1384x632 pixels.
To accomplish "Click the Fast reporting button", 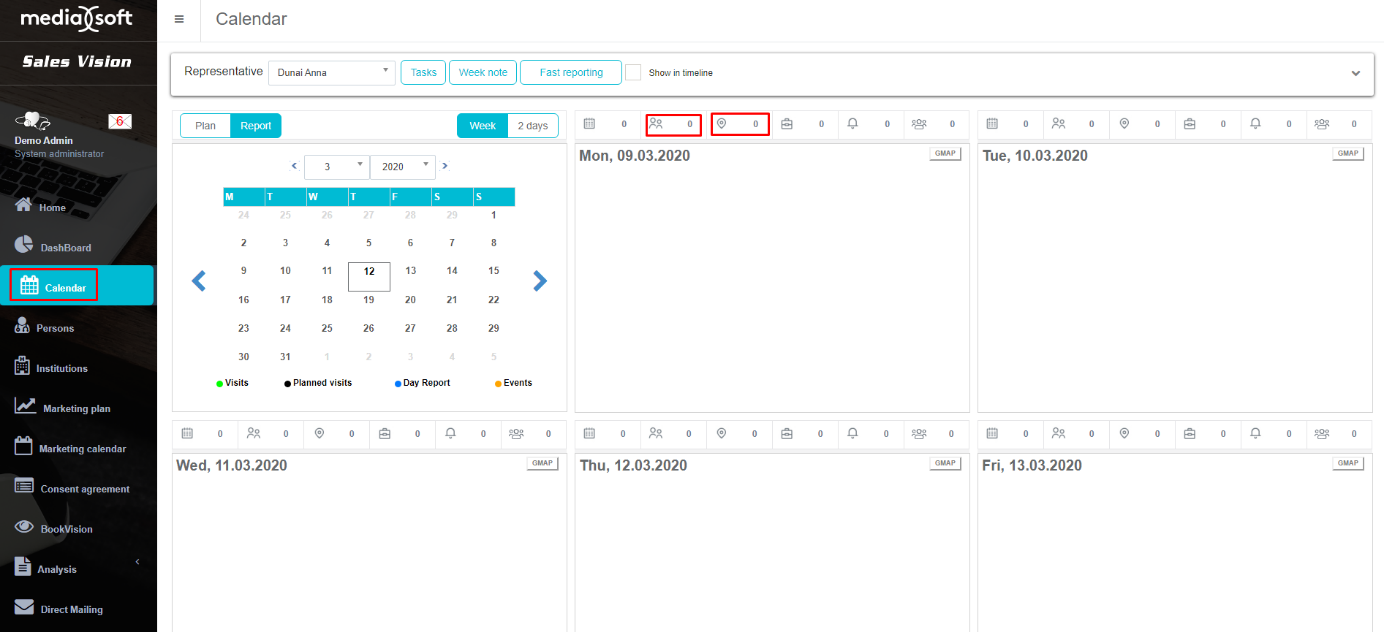I will tap(571, 72).
